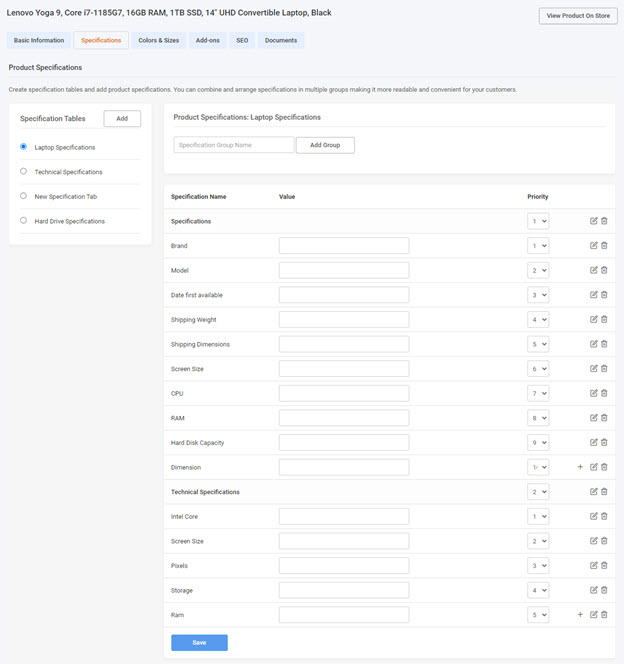Image resolution: width=624 pixels, height=664 pixels.
Task: Open priority dropdown for Storage
Action: 538,590
